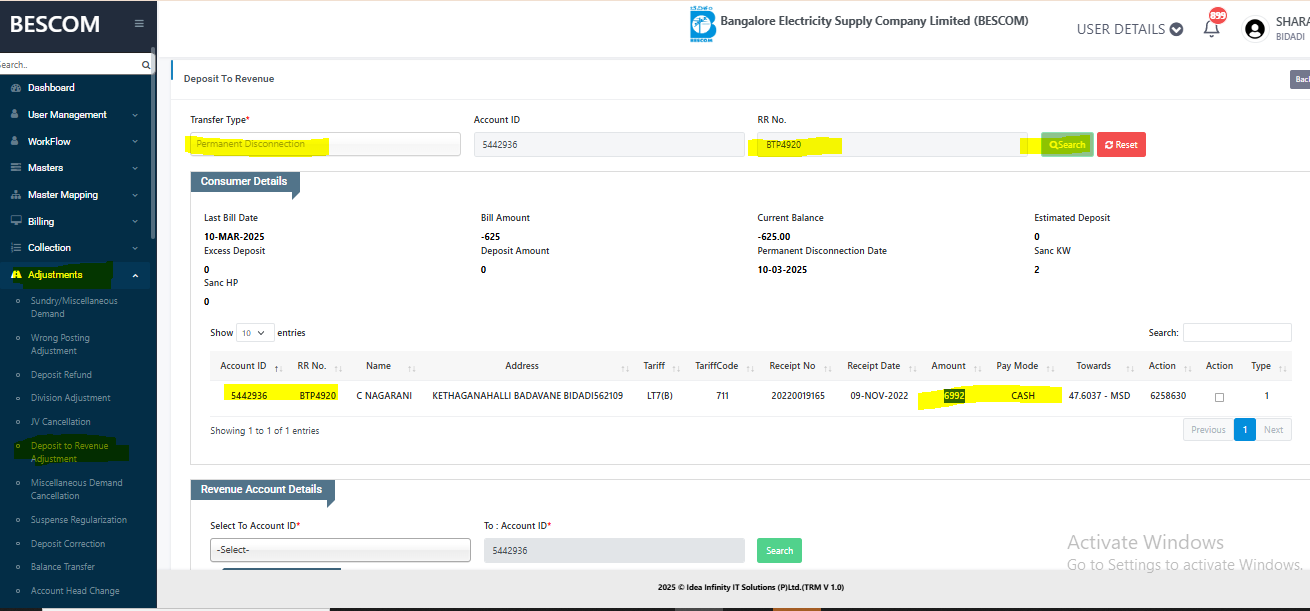Open the Select To Account ID dropdown

[x=340, y=550]
